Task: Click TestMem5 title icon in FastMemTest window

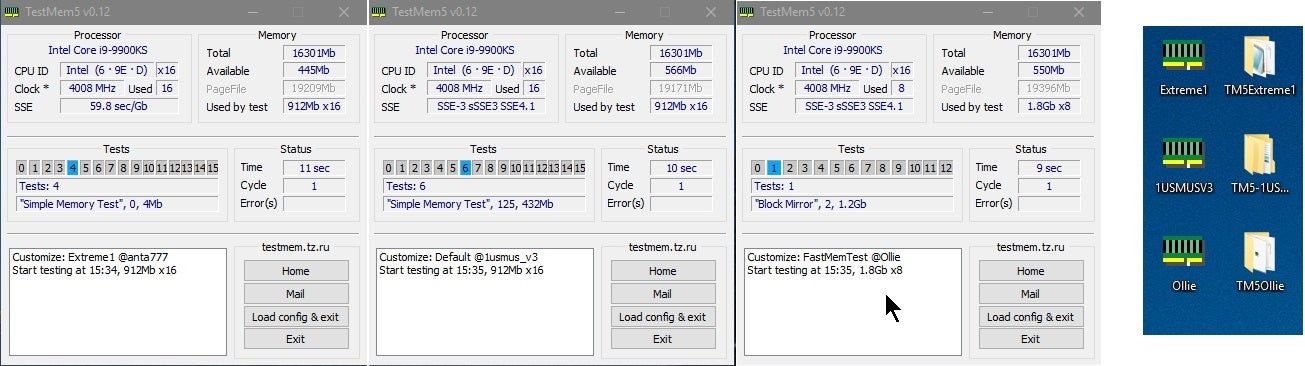Action: point(747,12)
